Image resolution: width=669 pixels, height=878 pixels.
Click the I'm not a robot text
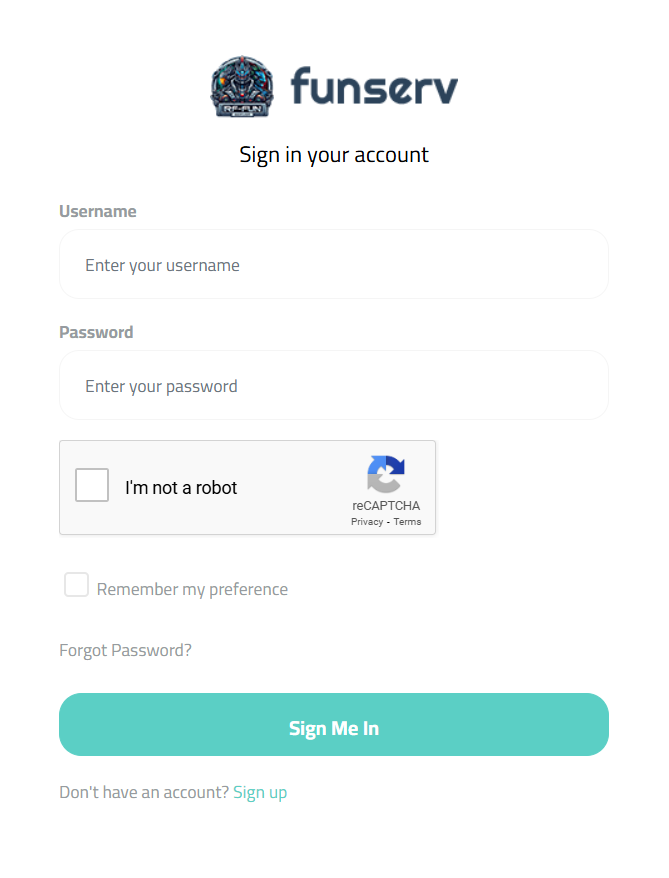pos(181,488)
